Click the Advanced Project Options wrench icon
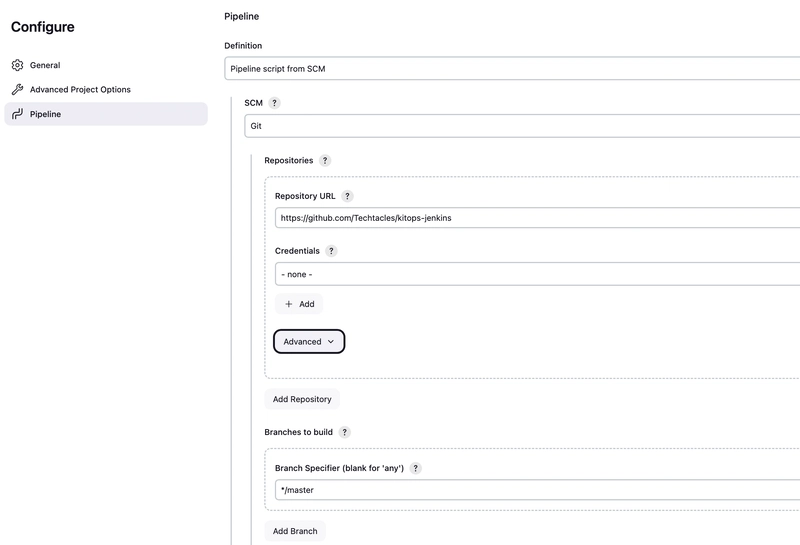The width and height of the screenshot is (800, 545). [17, 90]
